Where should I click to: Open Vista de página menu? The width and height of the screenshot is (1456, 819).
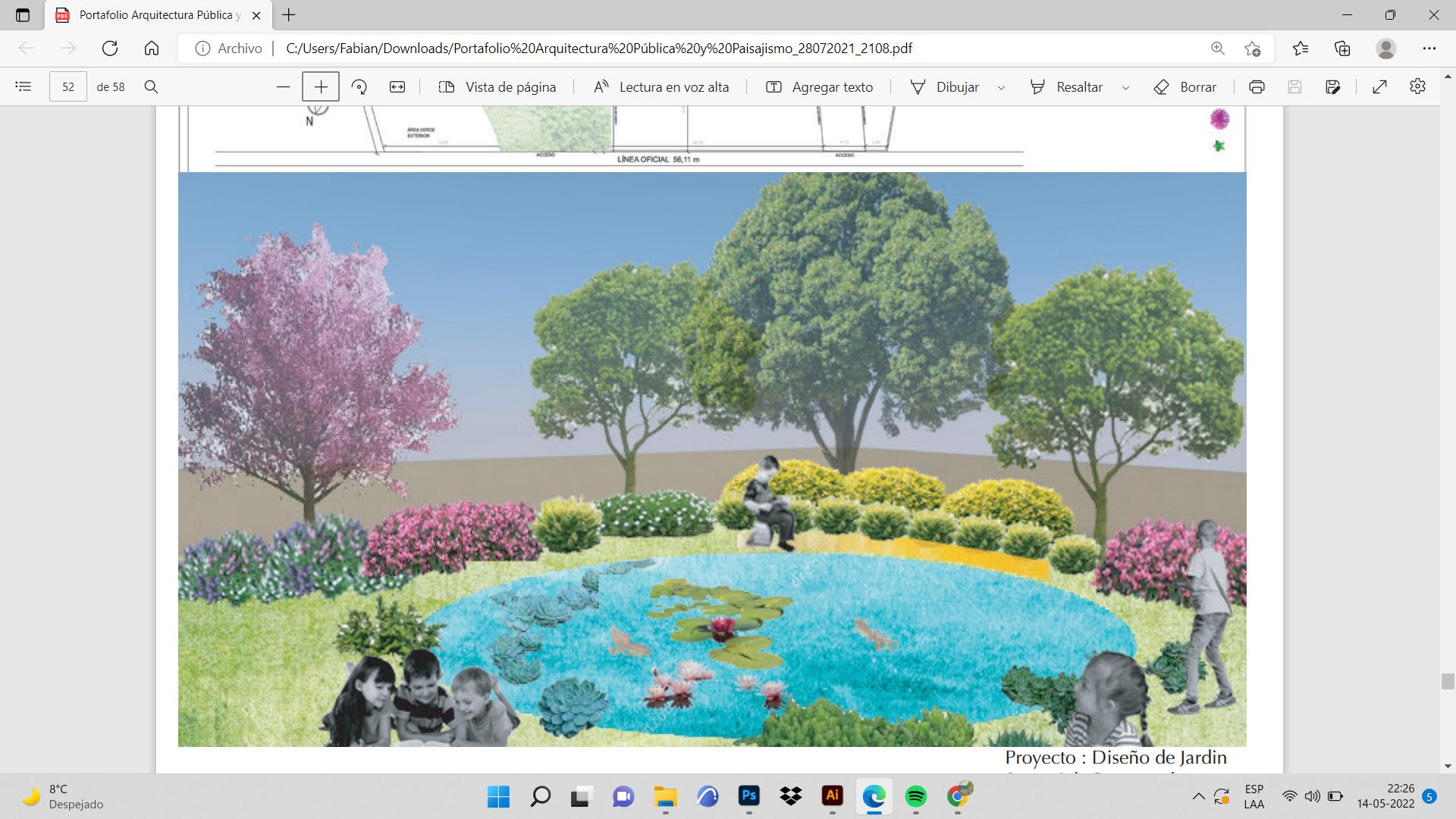tap(497, 86)
